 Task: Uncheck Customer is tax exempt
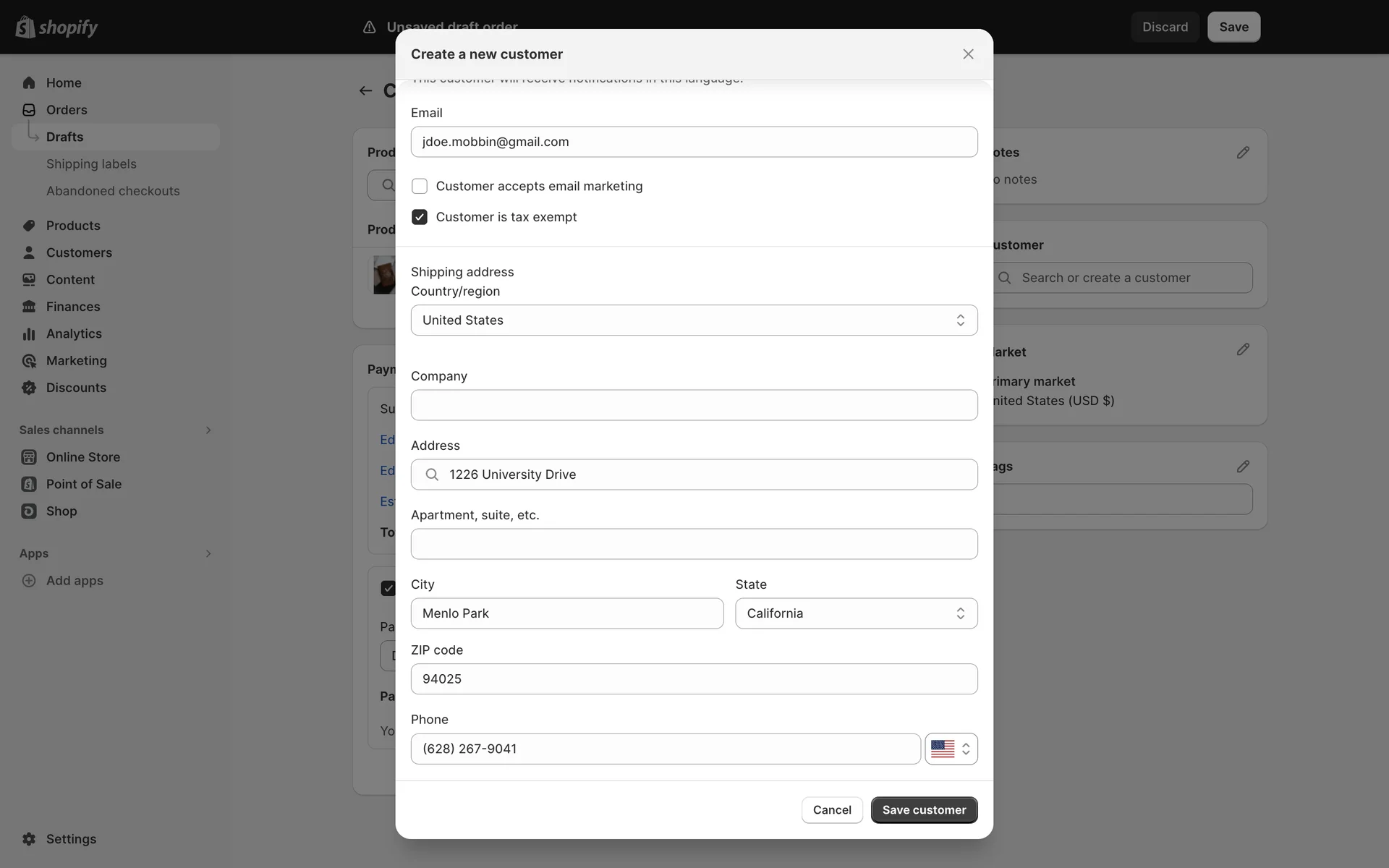coord(420,217)
